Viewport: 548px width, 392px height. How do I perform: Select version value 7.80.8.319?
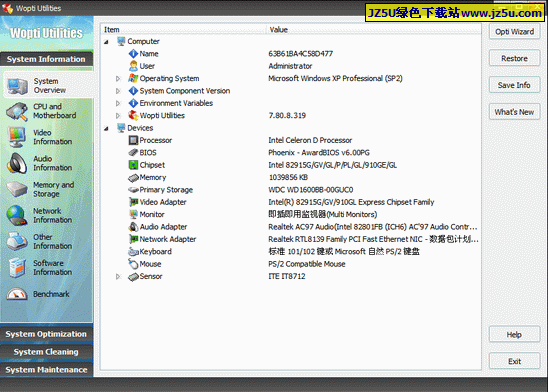[287, 115]
